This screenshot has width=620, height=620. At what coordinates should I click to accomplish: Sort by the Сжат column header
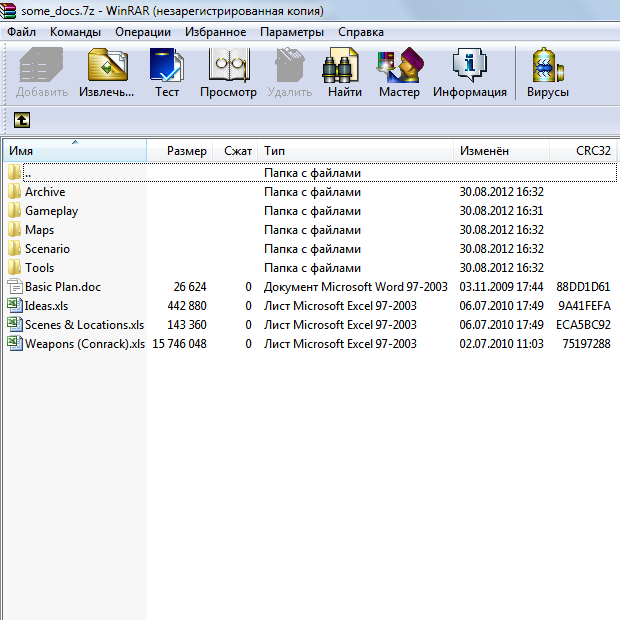235,151
